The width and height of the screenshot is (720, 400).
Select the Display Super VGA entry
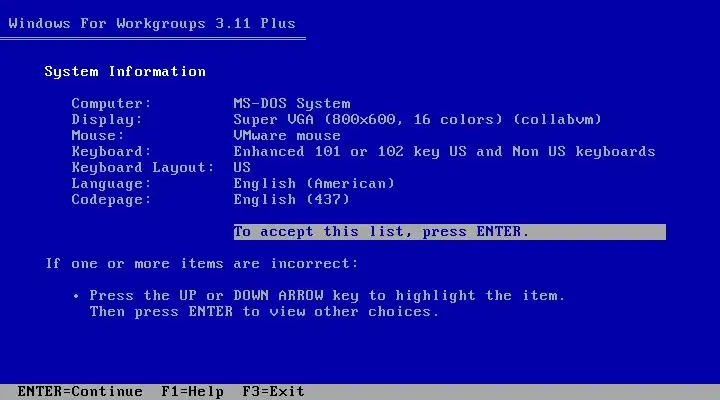pyautogui.click(x=417, y=119)
